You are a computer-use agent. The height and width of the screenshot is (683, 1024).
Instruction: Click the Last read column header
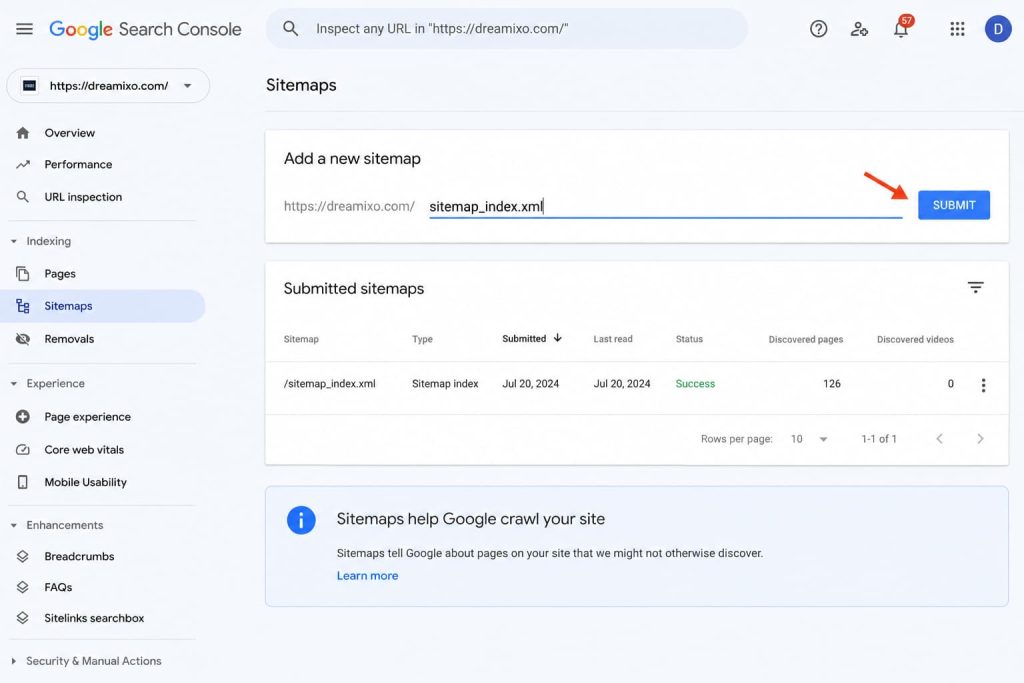(x=613, y=339)
